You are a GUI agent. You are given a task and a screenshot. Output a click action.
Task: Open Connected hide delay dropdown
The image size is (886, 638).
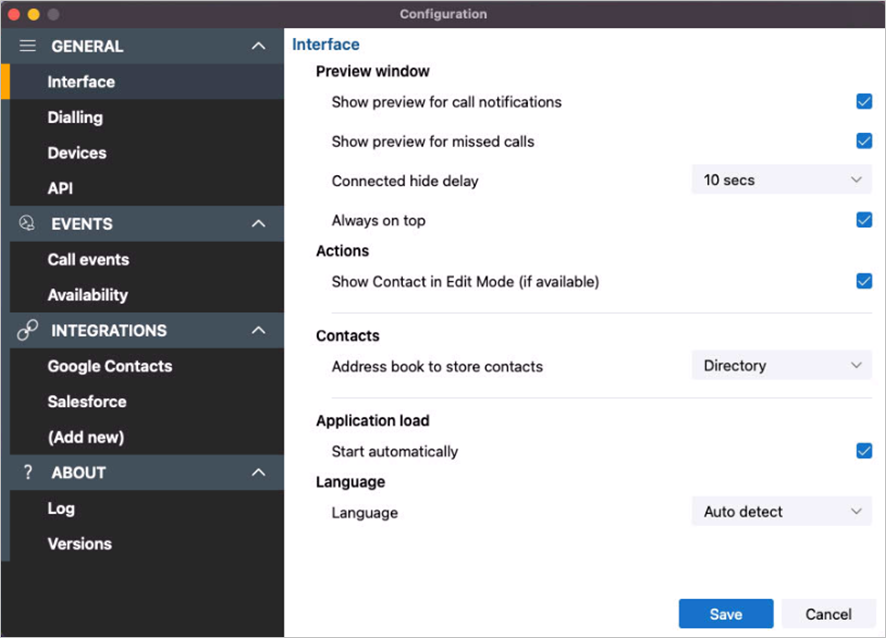(x=781, y=180)
